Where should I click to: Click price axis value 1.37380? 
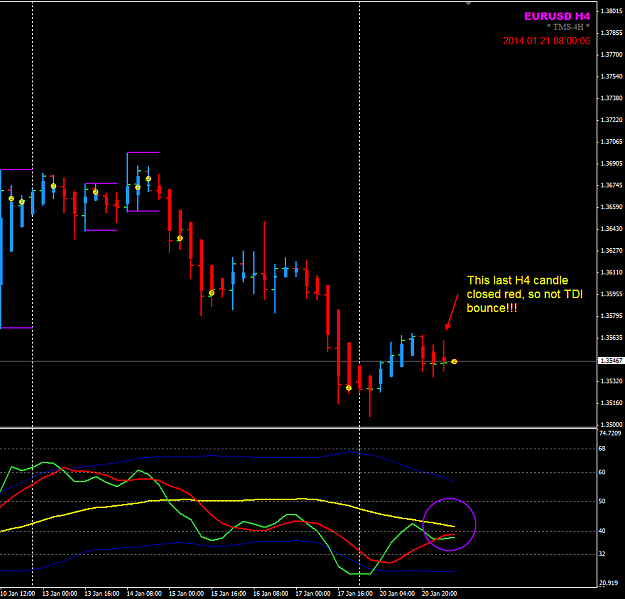point(611,98)
